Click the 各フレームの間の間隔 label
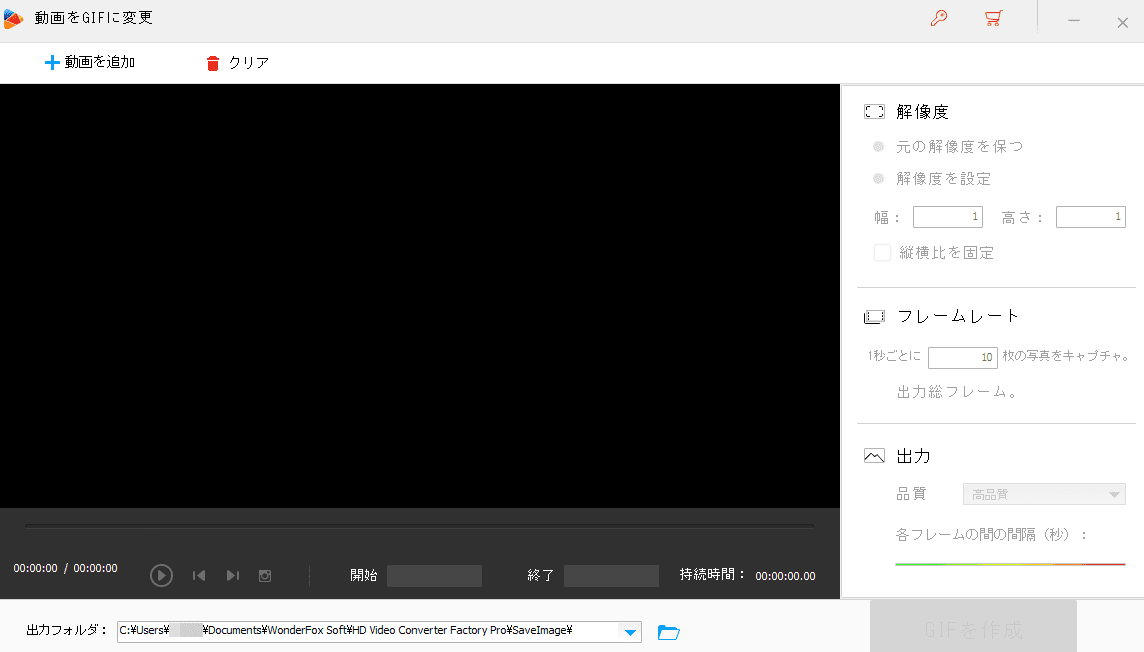 point(991,535)
